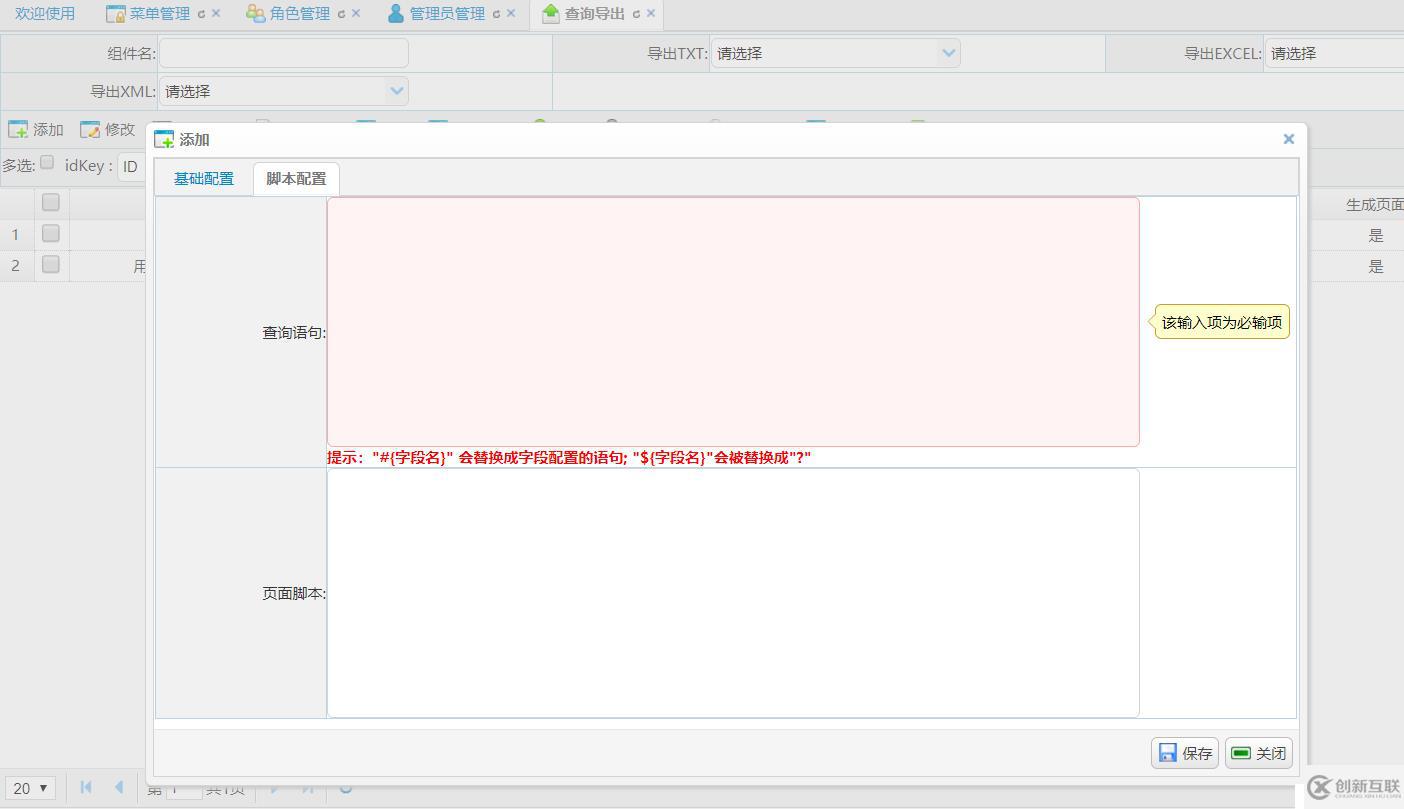Click the previous-page arrow icon
Screen dimensions: 1404x809
pyautogui.click(x=120, y=788)
